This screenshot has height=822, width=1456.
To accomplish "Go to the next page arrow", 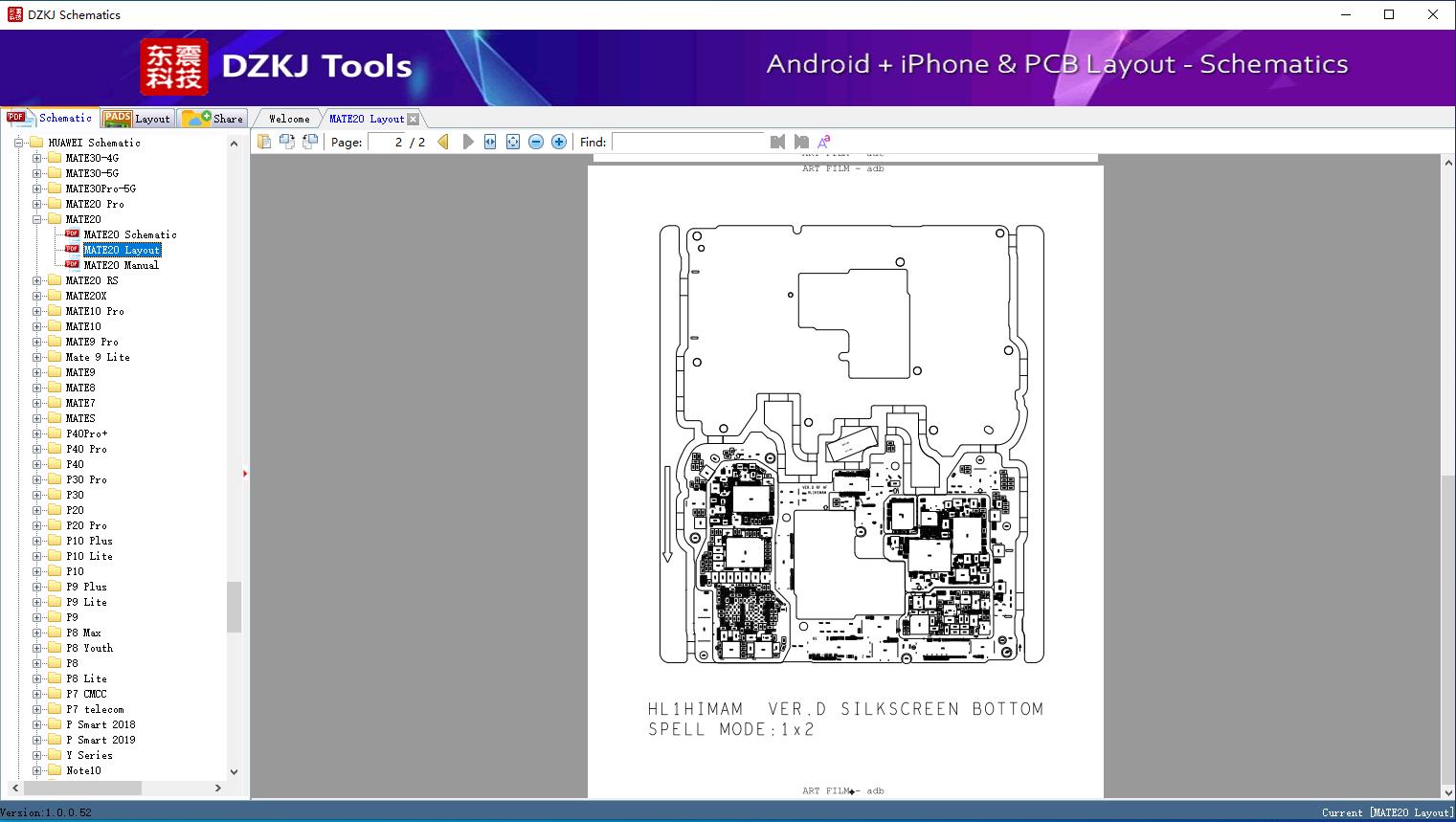I will point(468,142).
